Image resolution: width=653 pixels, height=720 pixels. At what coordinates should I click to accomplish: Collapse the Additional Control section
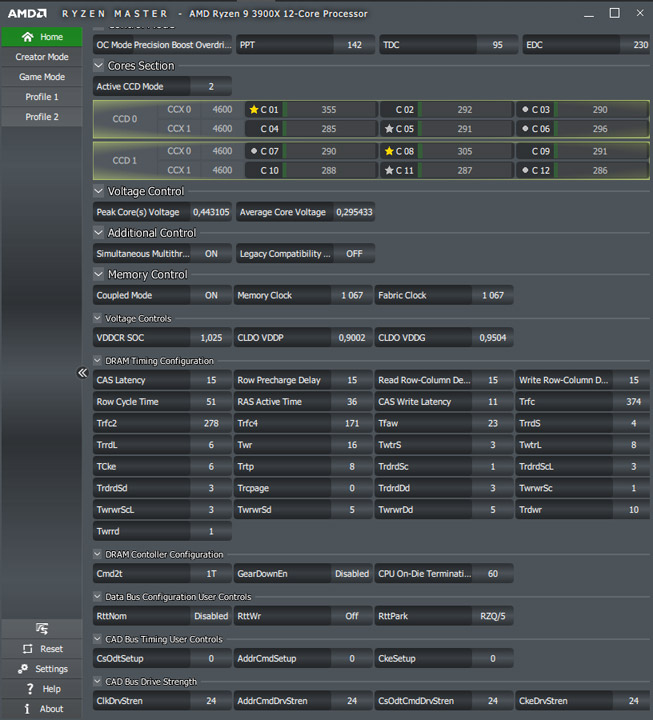click(x=98, y=232)
